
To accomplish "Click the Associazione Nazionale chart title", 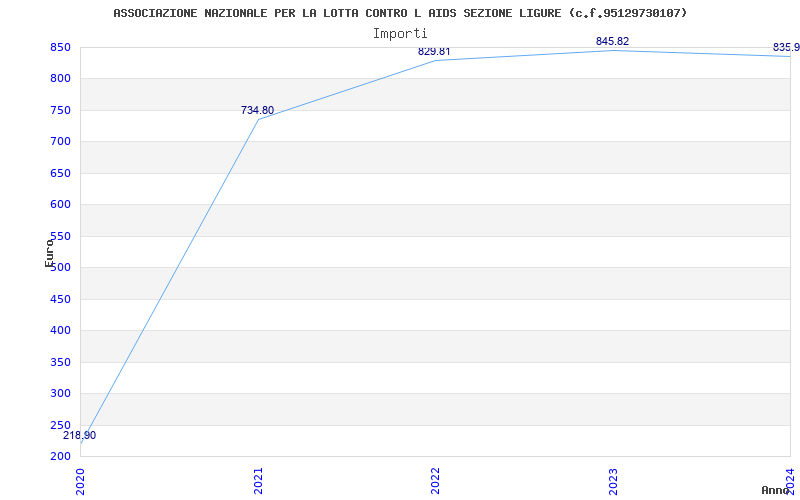I will point(400,13).
